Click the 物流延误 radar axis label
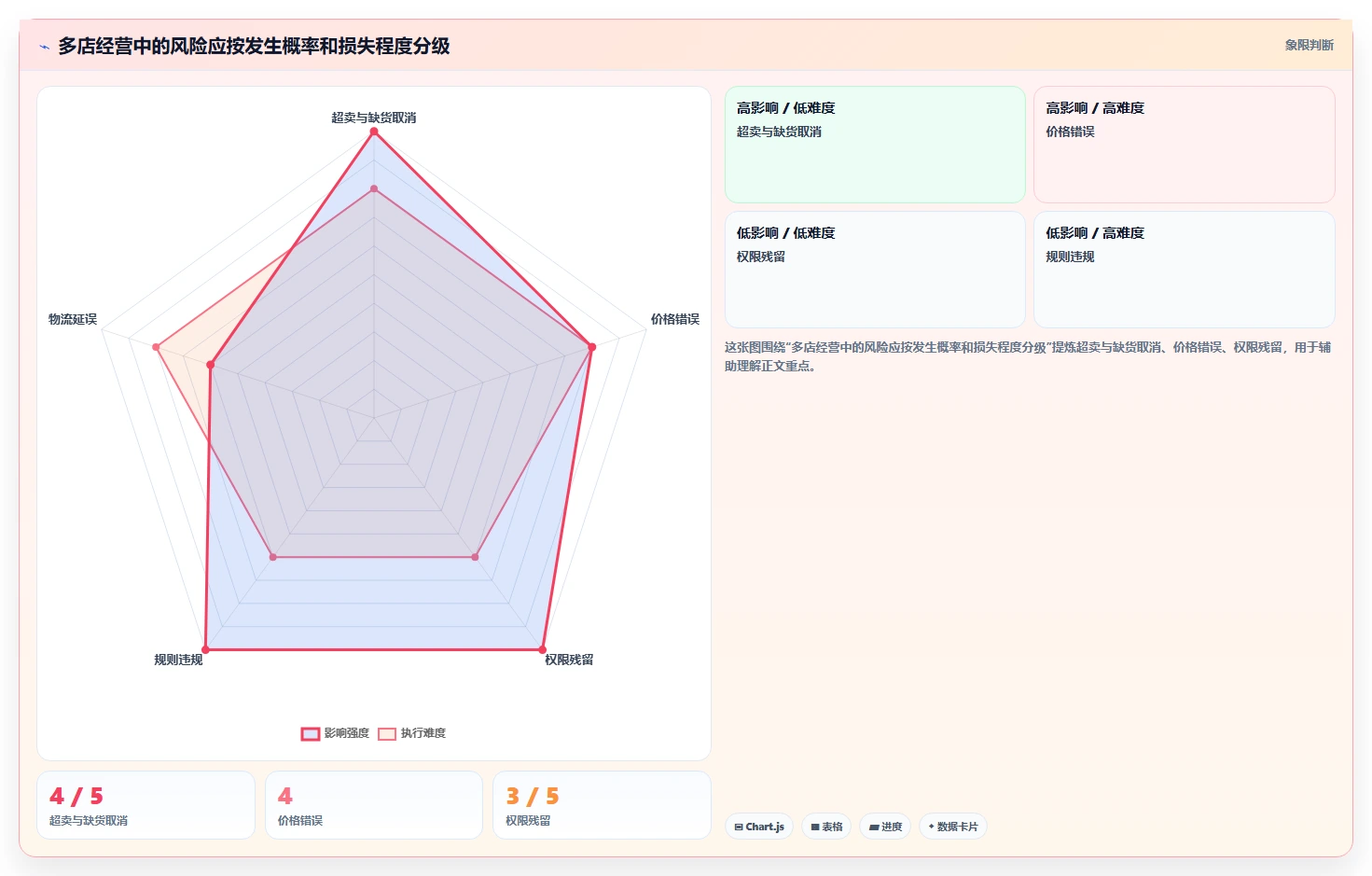 click(x=73, y=319)
